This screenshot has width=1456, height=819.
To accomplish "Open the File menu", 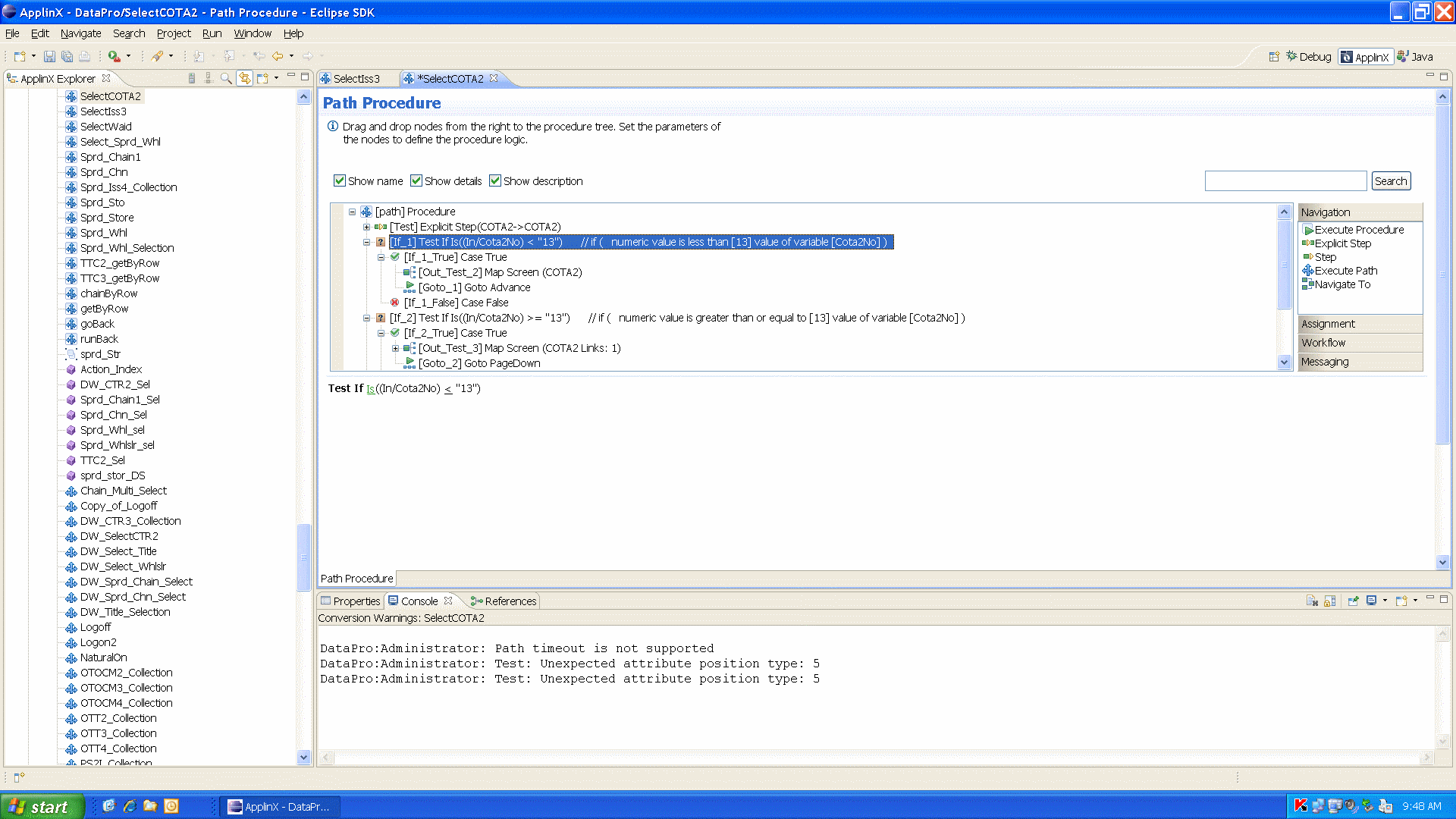I will point(12,33).
